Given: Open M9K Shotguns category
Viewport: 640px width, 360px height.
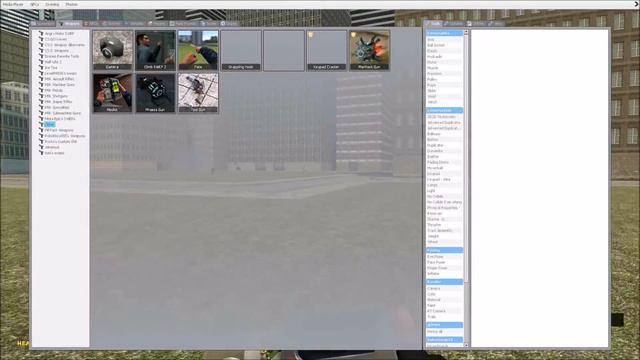Looking at the screenshot, I should (56, 96).
